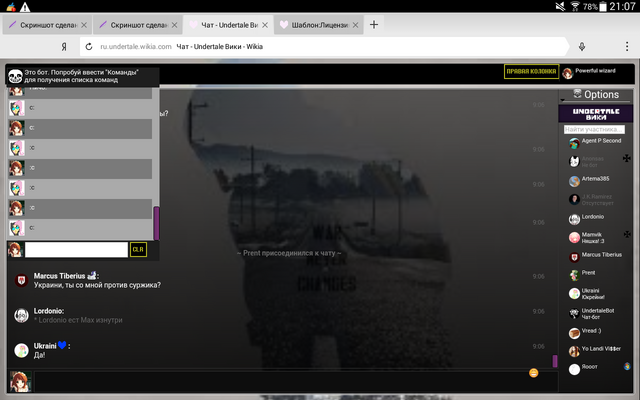Viewport: 640px width, 400px height.
Task: Select user Mamvik in the list
Action: [x=591, y=235]
